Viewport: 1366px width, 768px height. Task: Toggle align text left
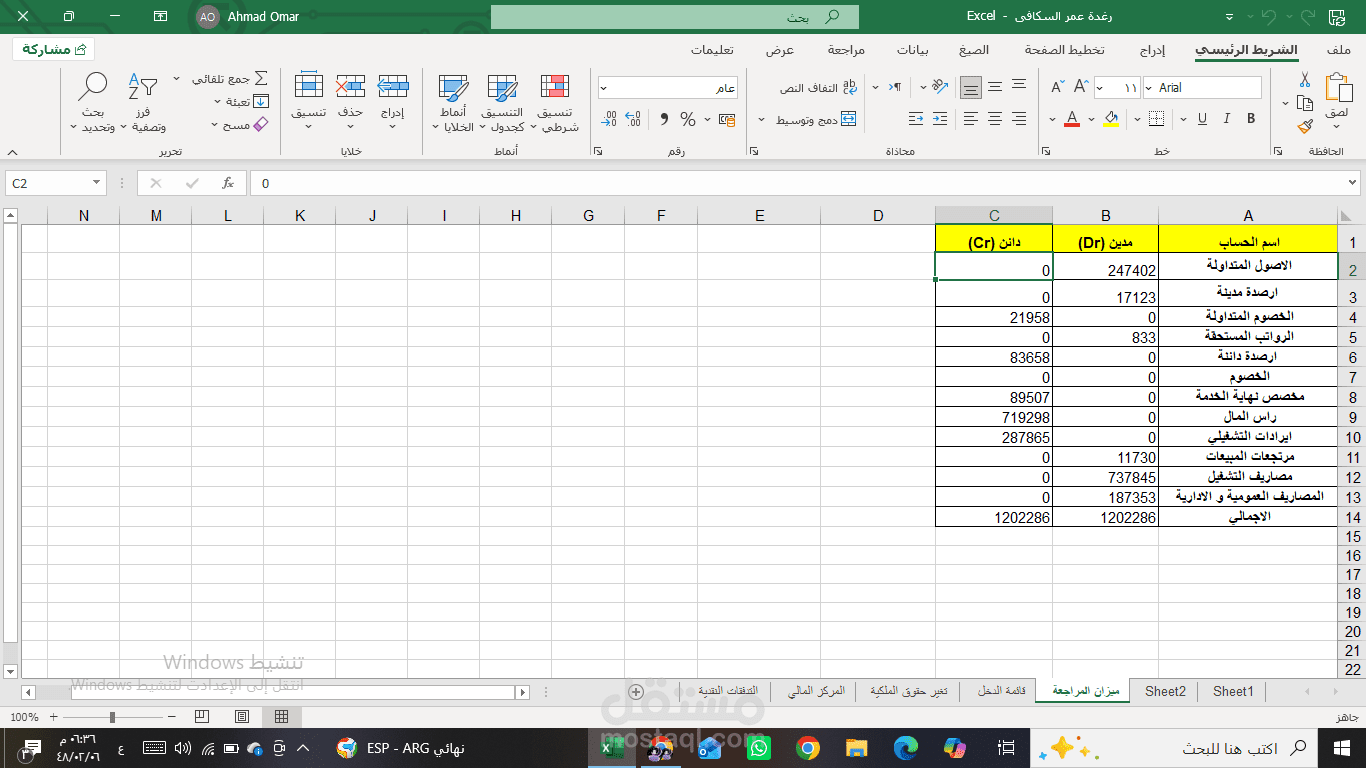[971, 119]
